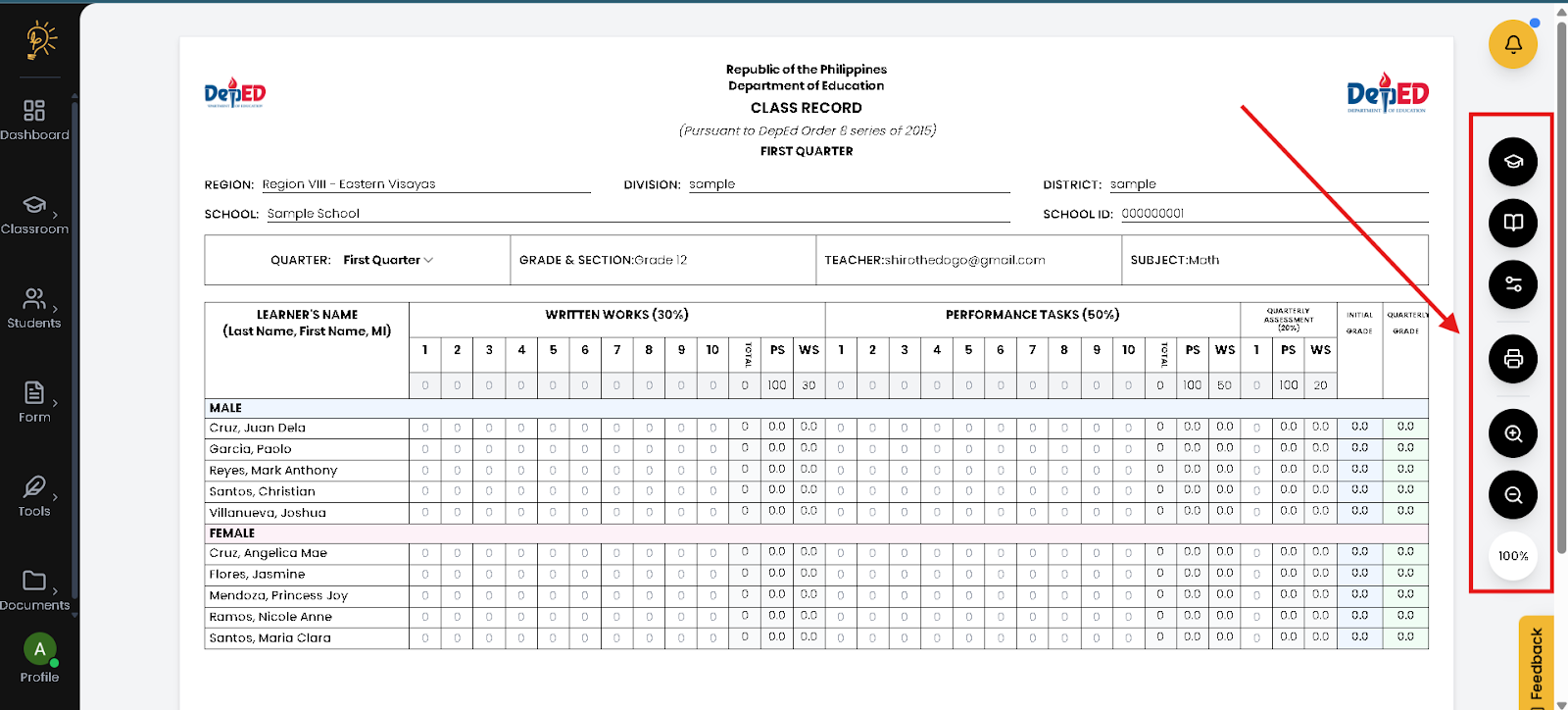The image size is (1568, 710).
Task: Expand the Documents sidebar menu
Action: pyautogui.click(x=34, y=590)
